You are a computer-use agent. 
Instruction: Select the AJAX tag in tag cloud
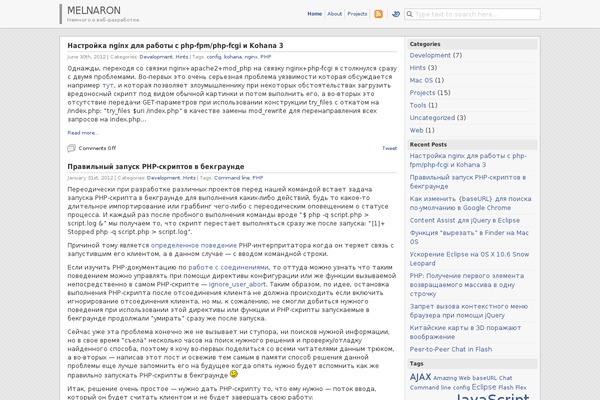click(x=420, y=377)
